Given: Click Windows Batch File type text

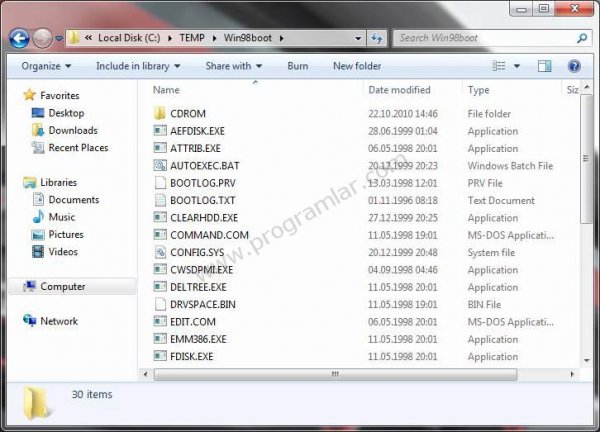Looking at the screenshot, I should click(510, 166).
